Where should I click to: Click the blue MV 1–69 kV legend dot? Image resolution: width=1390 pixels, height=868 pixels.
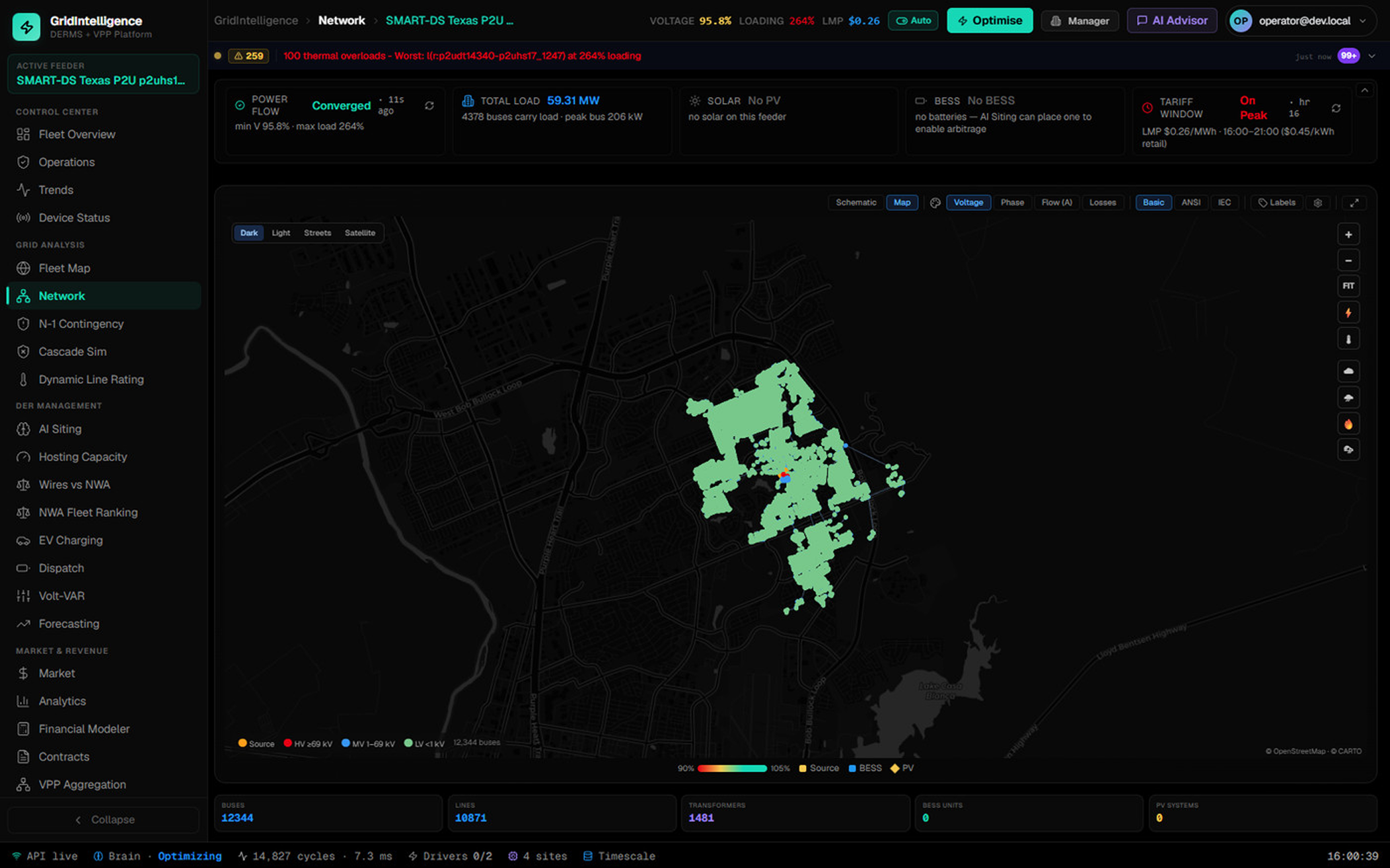pyautogui.click(x=346, y=743)
